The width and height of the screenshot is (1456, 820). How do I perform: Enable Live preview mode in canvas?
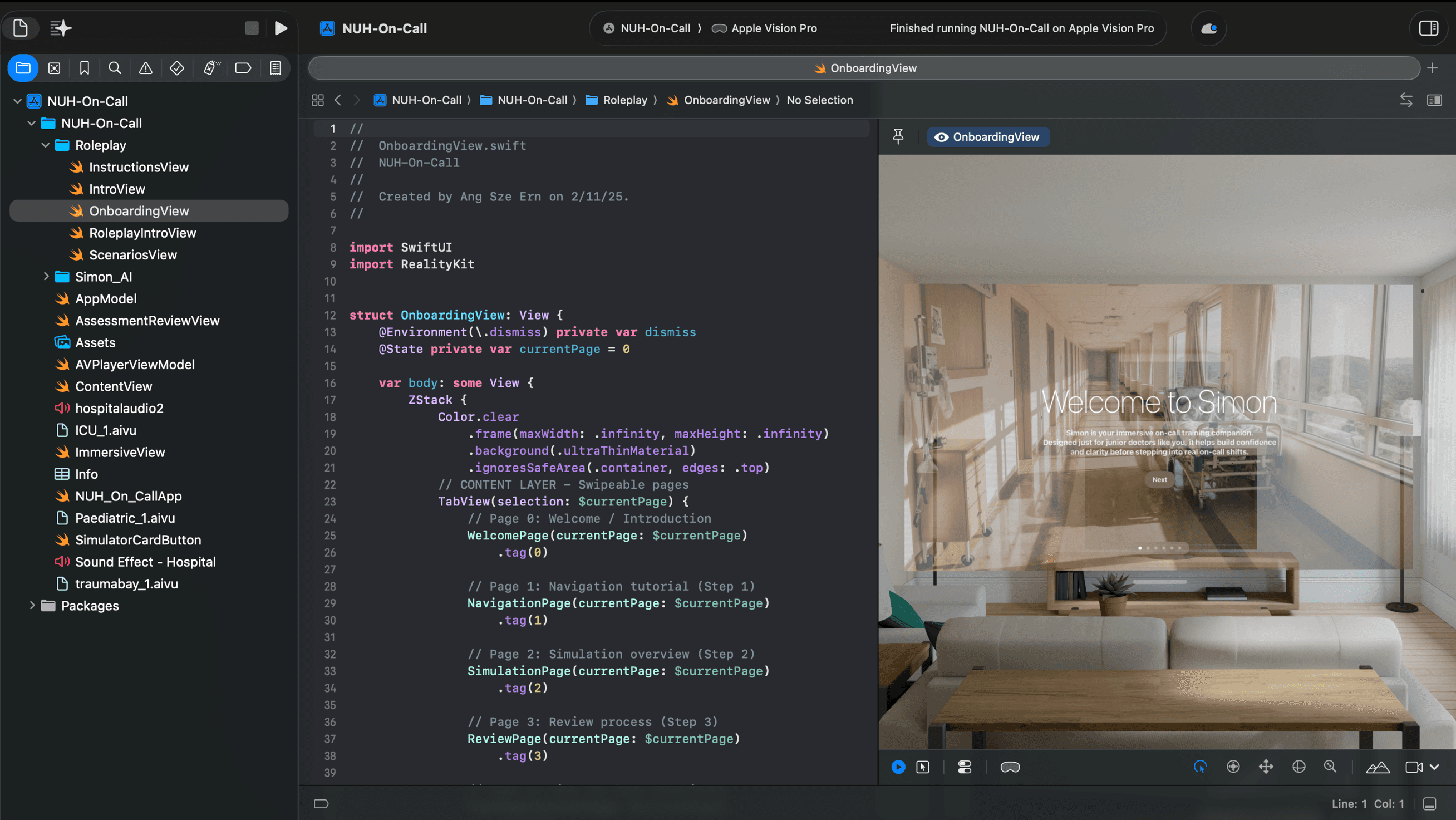(x=898, y=767)
